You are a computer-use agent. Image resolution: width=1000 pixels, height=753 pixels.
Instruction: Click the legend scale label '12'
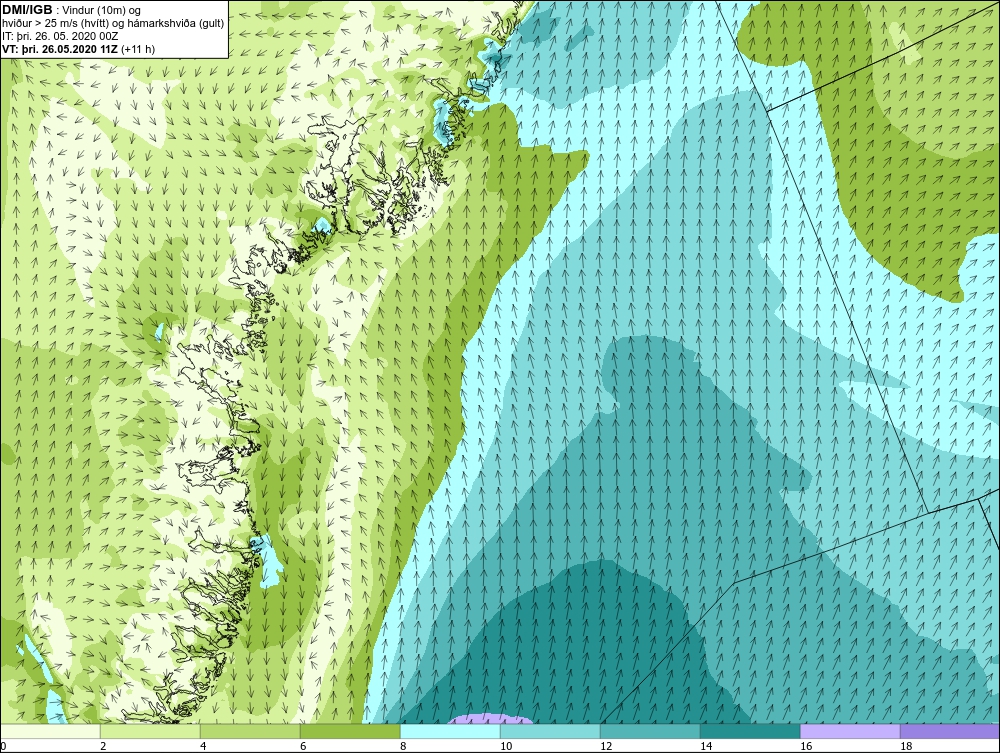606,746
